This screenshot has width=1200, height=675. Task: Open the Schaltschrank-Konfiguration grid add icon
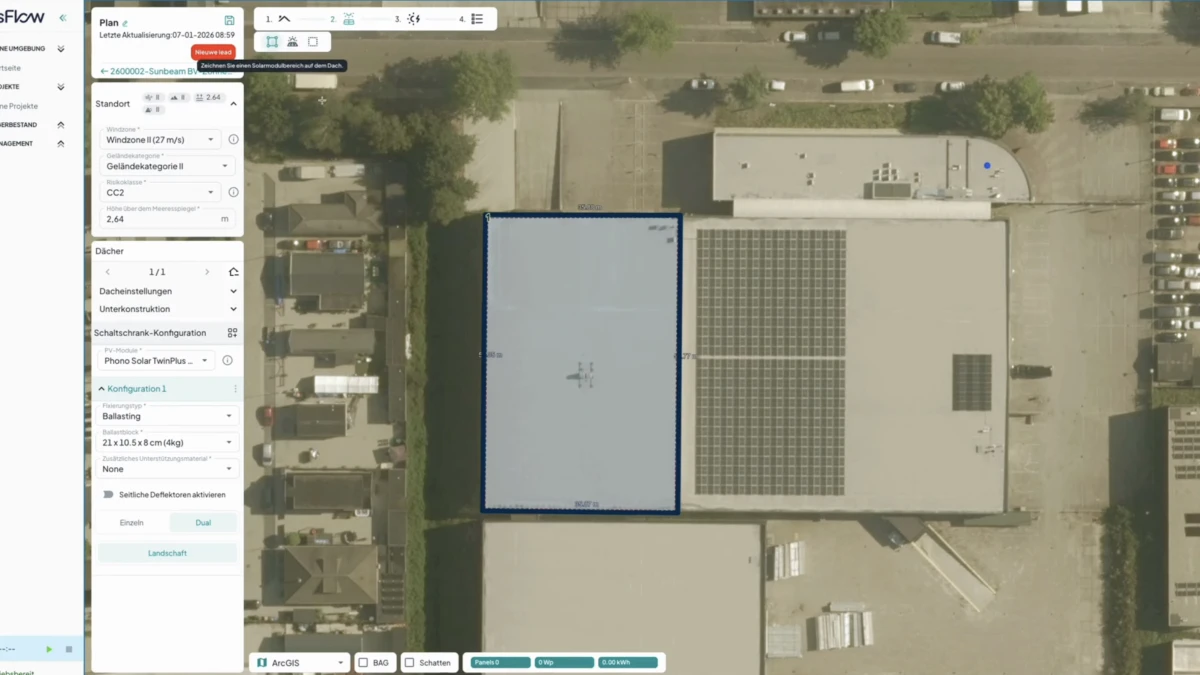coord(232,333)
